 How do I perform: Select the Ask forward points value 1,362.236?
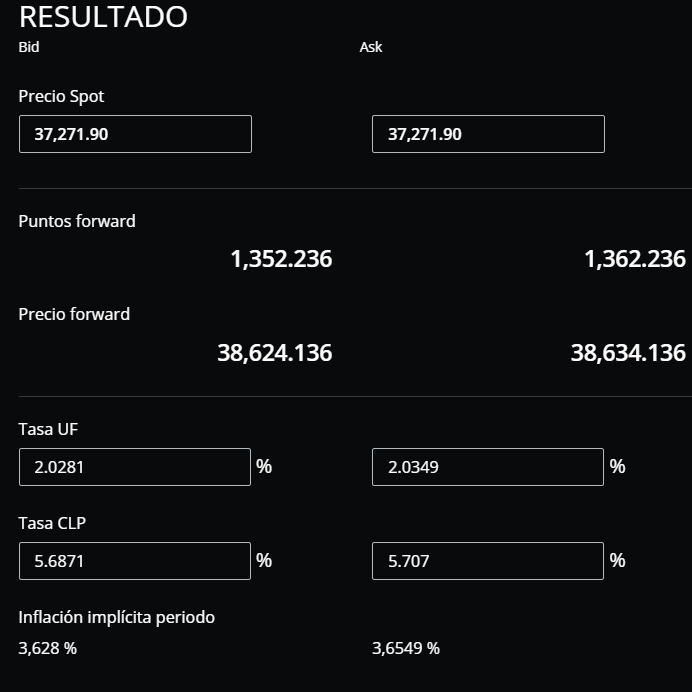point(635,259)
